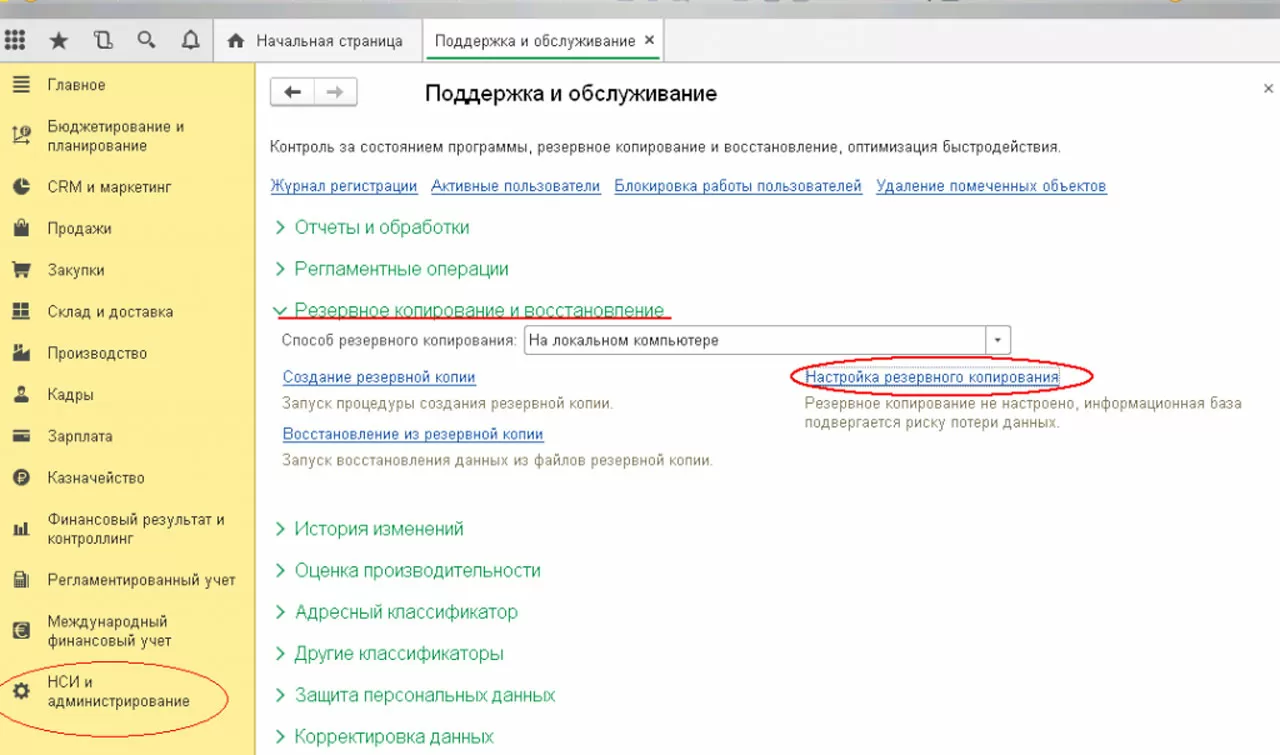The image size is (1280, 755).
Task: Close the Поддержка и обслуживание tab
Action: tap(649, 41)
